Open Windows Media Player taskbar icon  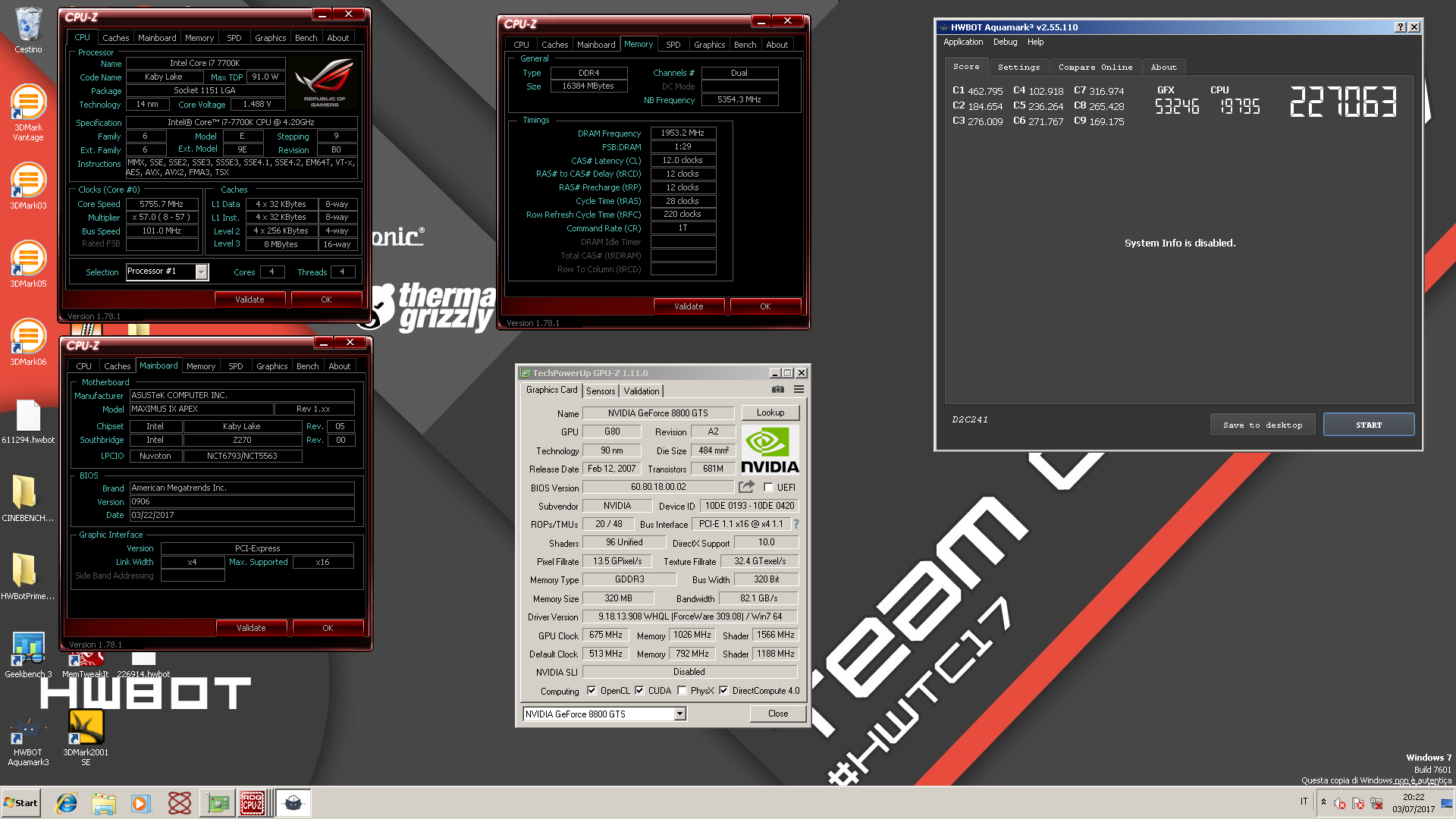coord(140,803)
